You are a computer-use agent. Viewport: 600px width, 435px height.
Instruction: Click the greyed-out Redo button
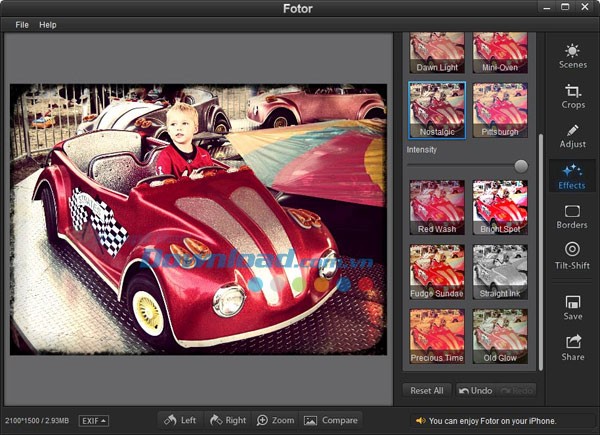(517, 390)
